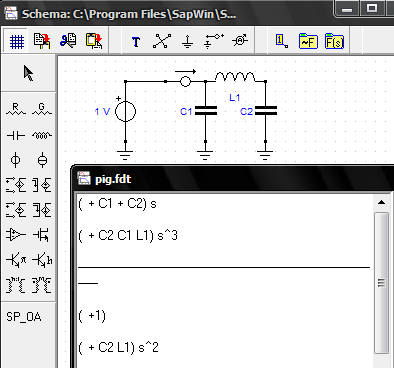Open the F(s) folder icon
Viewport: 394px width, 368px height.
[x=334, y=41]
